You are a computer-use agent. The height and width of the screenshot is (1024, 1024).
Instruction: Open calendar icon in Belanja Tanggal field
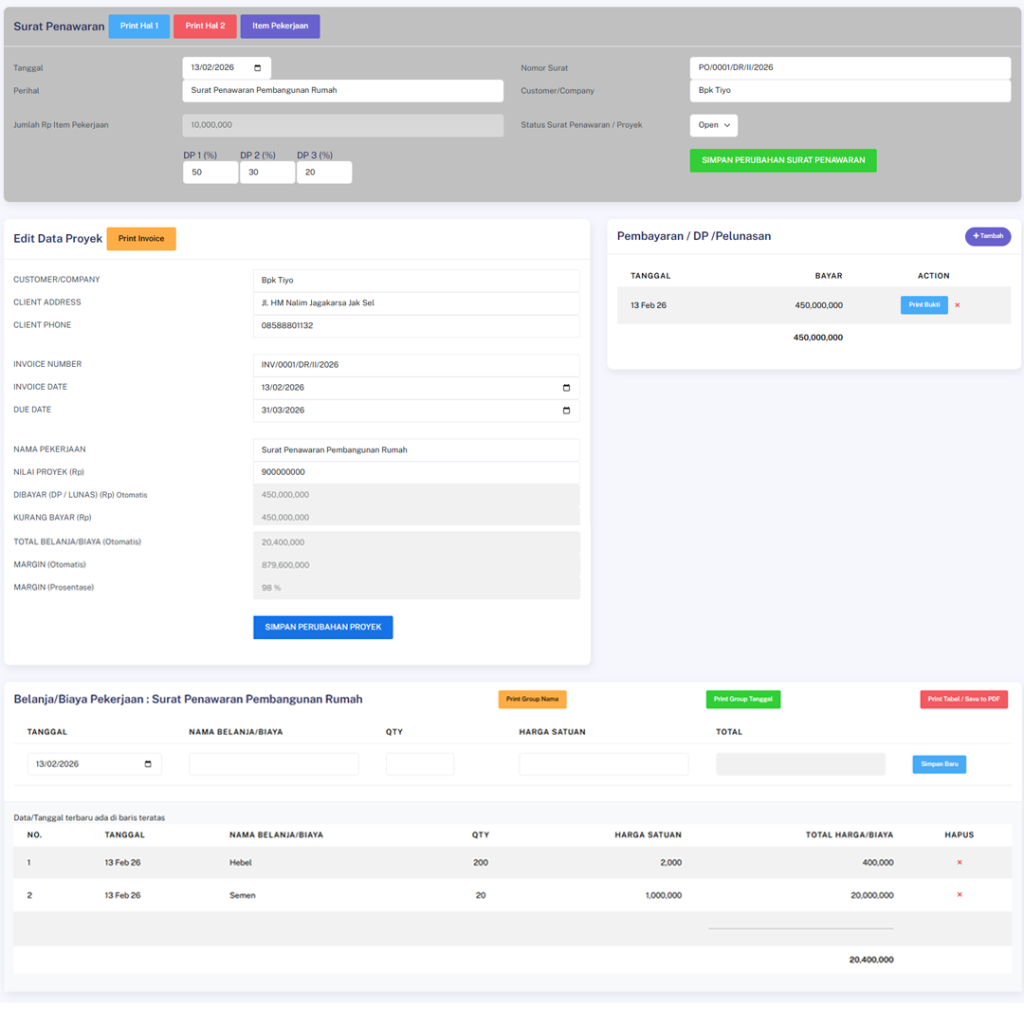click(x=148, y=764)
